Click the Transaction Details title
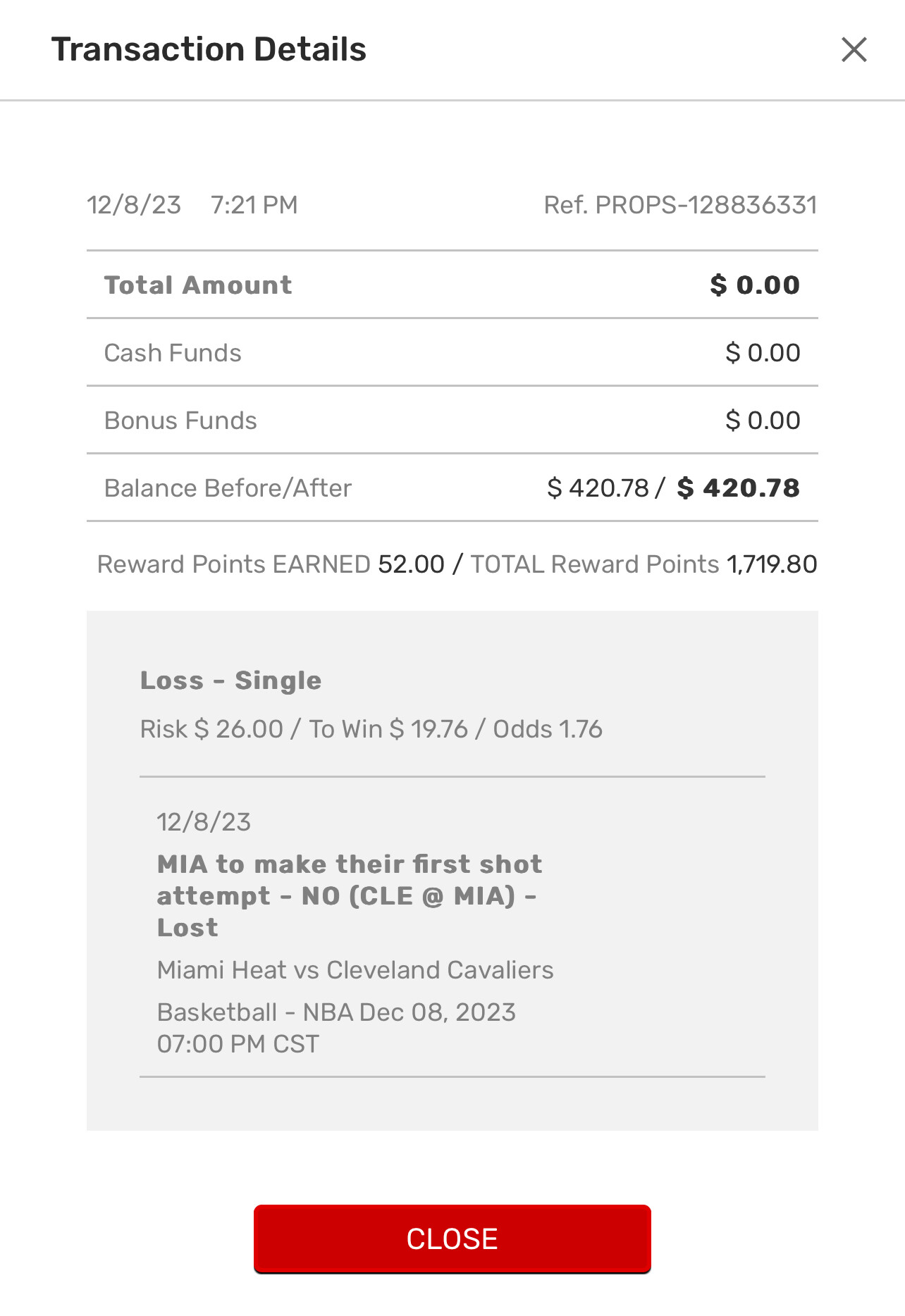This screenshot has width=905, height=1316. [209, 50]
